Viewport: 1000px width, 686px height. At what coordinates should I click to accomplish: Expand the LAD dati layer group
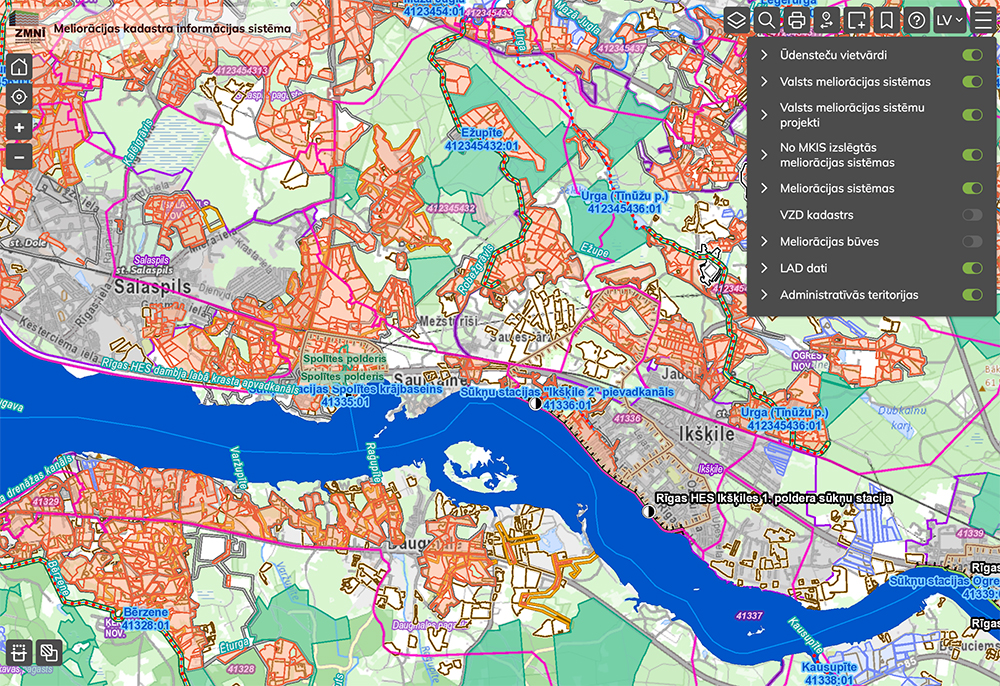765,268
